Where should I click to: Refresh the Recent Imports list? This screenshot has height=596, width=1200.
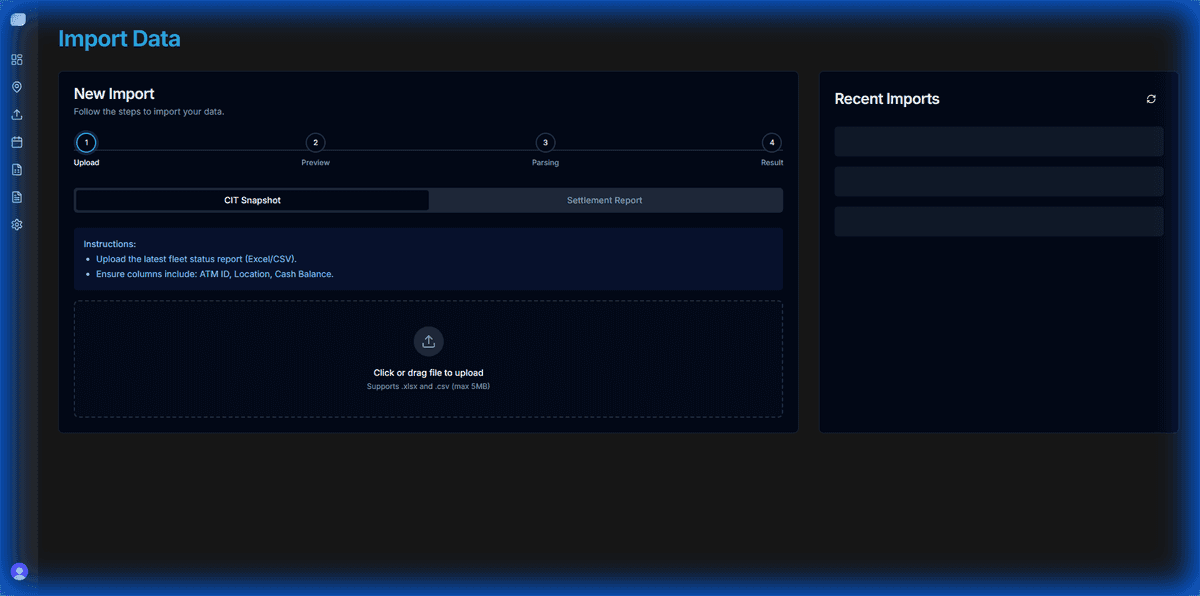tap(1150, 99)
